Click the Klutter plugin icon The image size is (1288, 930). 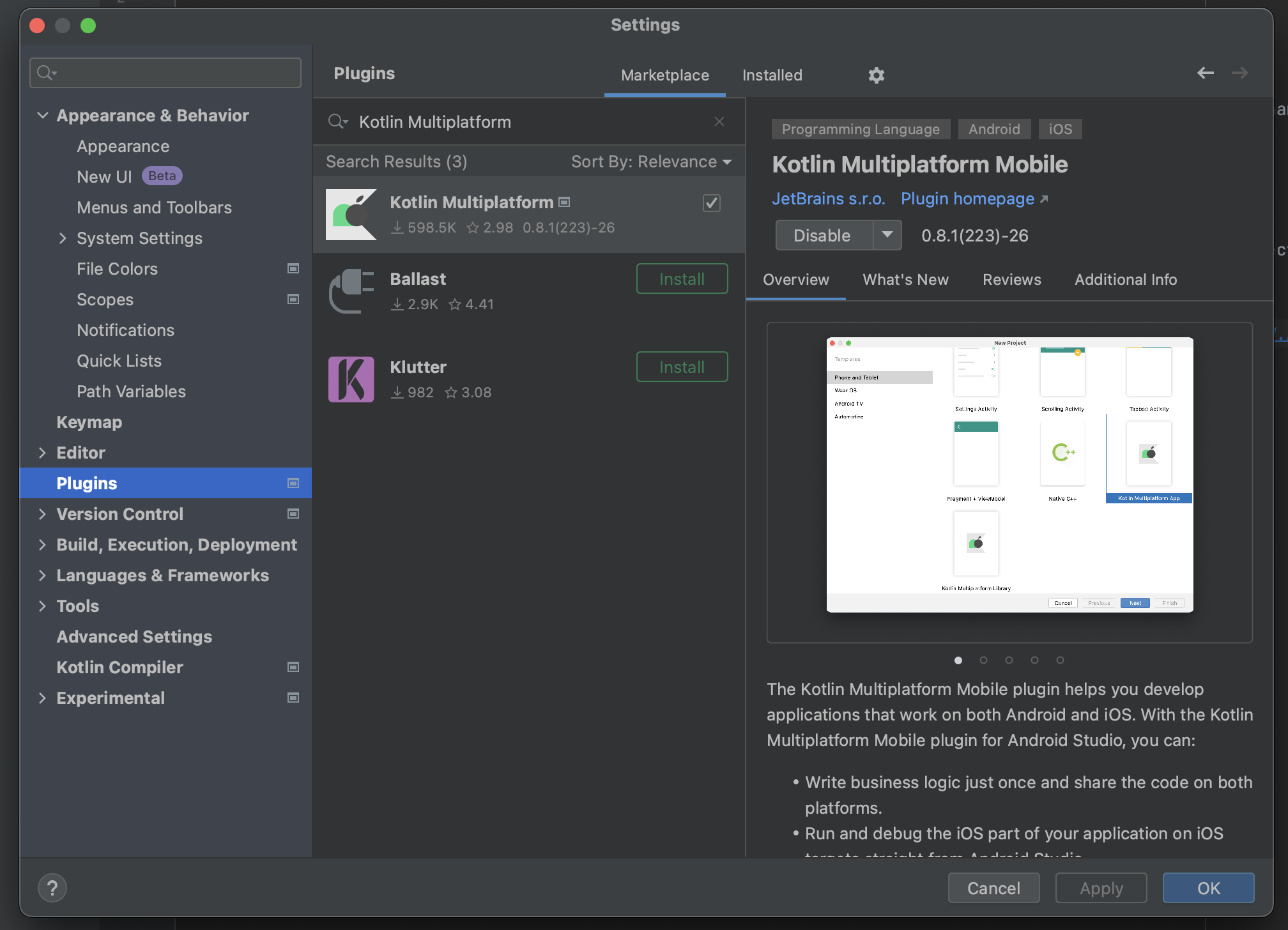[x=351, y=379]
